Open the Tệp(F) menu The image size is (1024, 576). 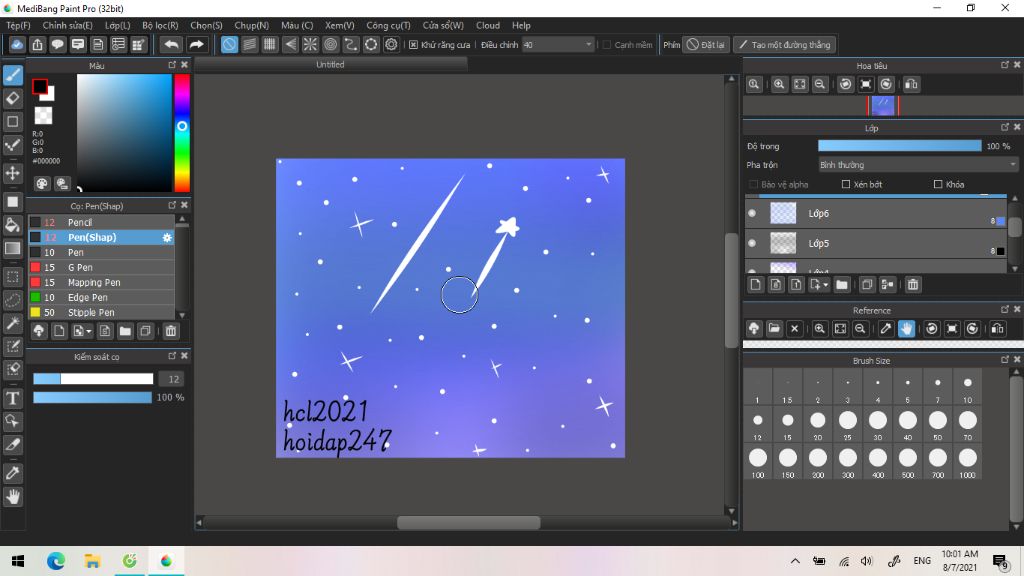pos(18,25)
